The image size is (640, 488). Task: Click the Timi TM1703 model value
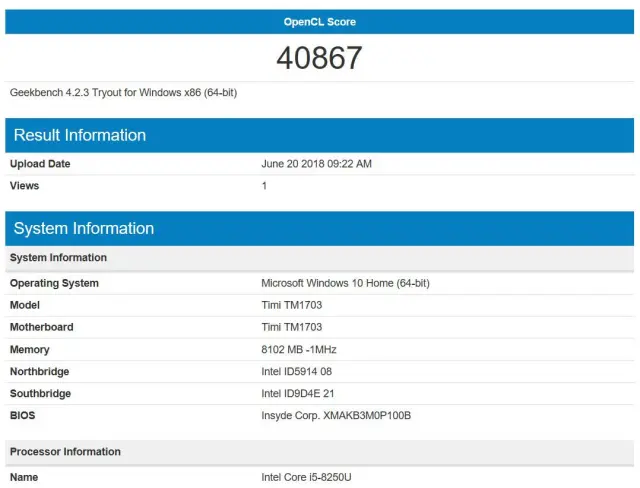[292, 306]
